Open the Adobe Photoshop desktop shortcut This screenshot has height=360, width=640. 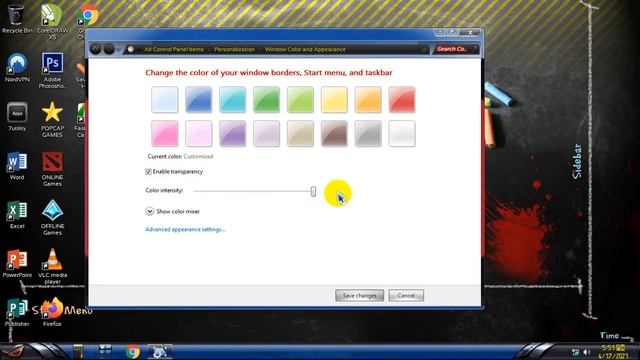click(x=52, y=70)
